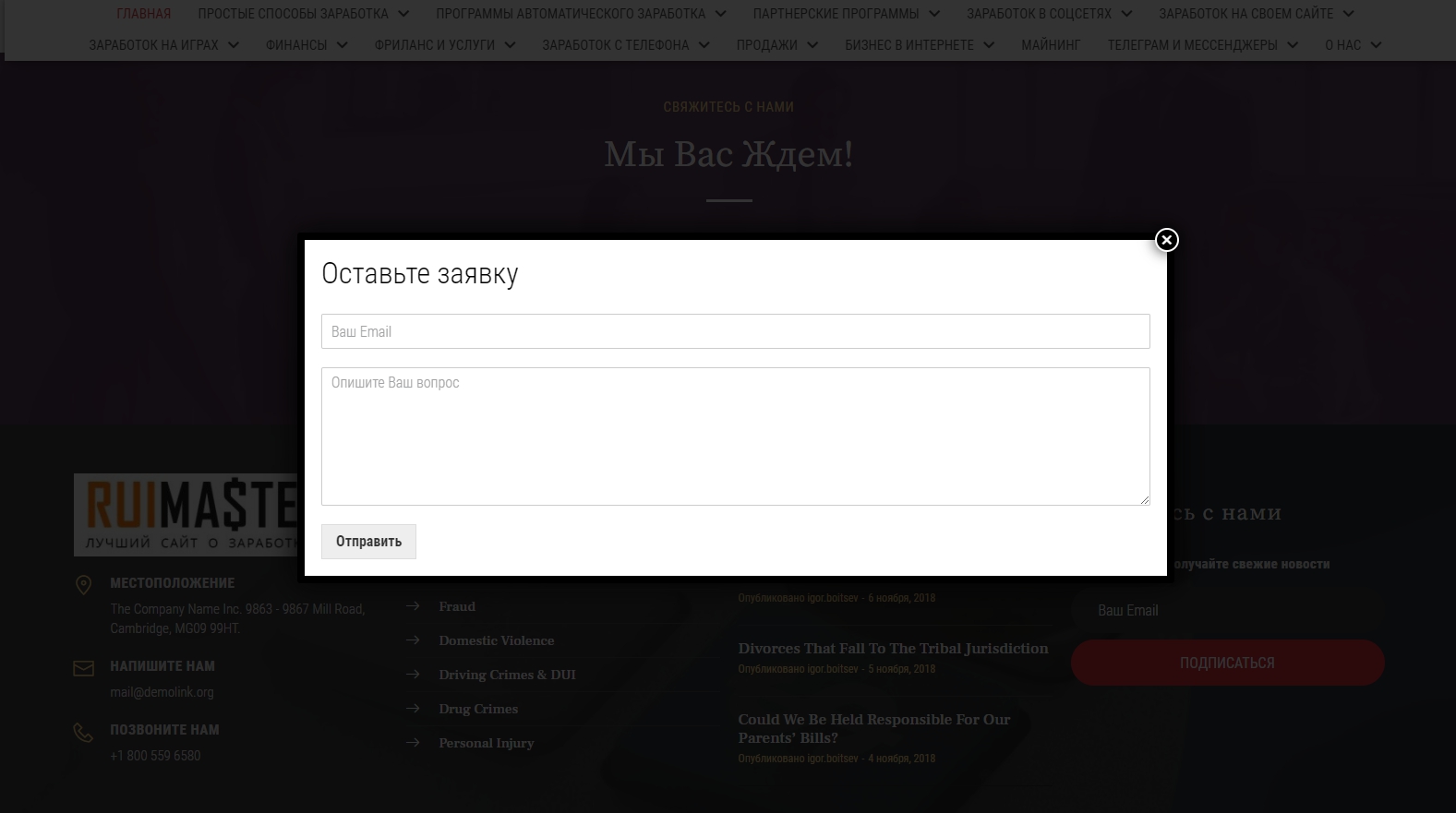Click arrow icon beside Drug Crimes
Screen dimensions: 1456x813
(413, 709)
